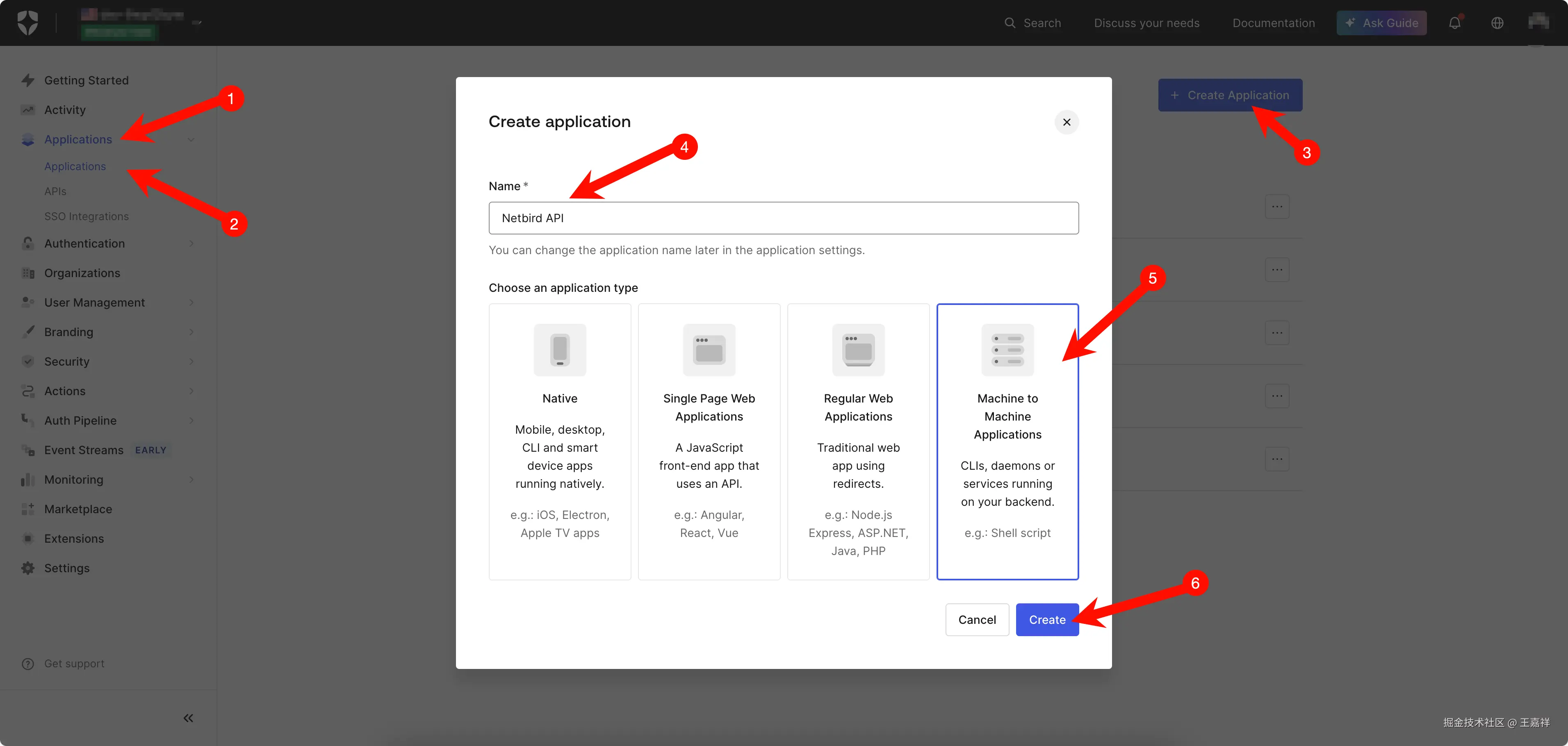Click the Auth0 shield logo

(27, 23)
